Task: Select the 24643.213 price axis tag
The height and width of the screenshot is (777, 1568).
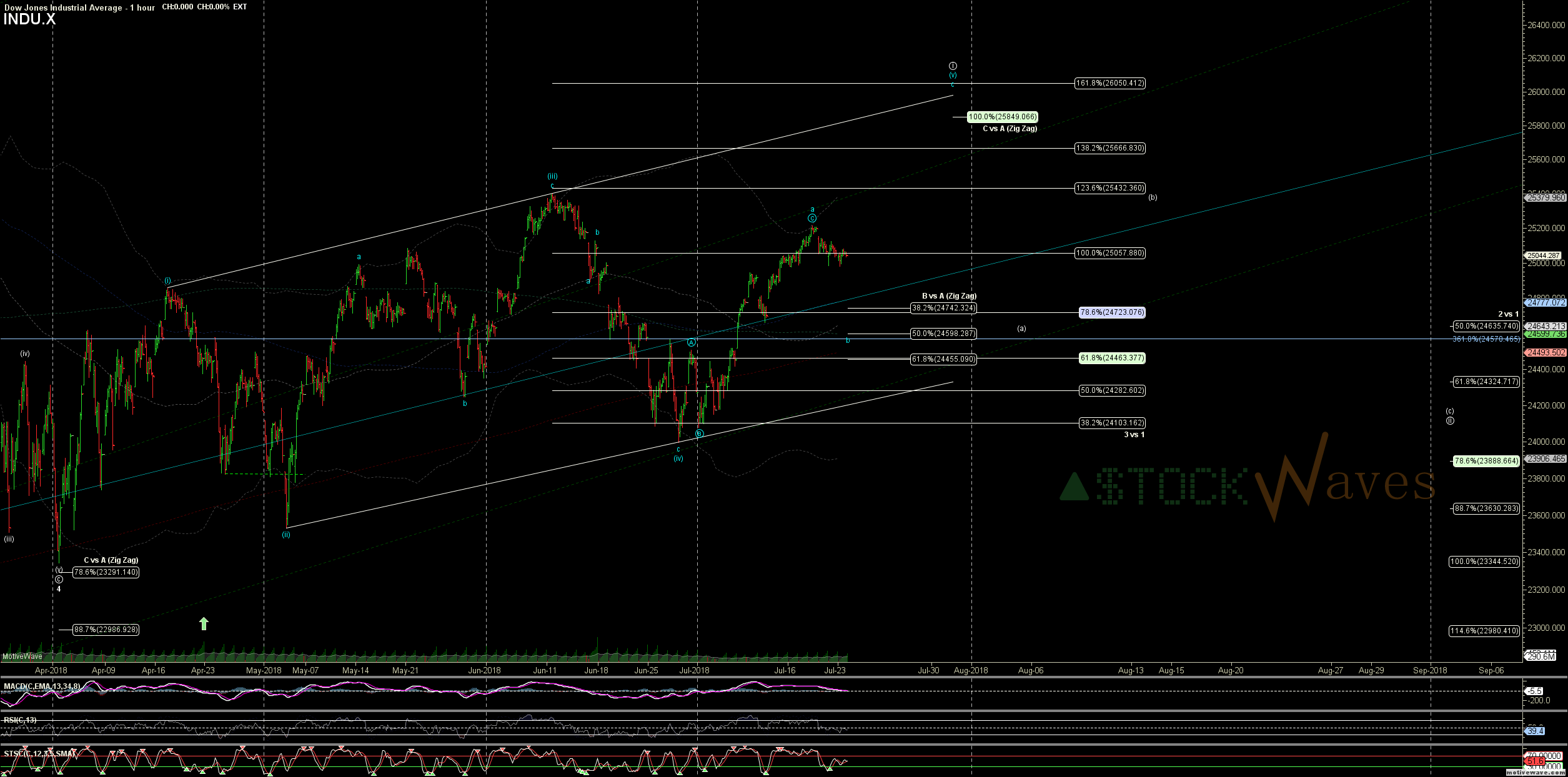Action: (1546, 326)
